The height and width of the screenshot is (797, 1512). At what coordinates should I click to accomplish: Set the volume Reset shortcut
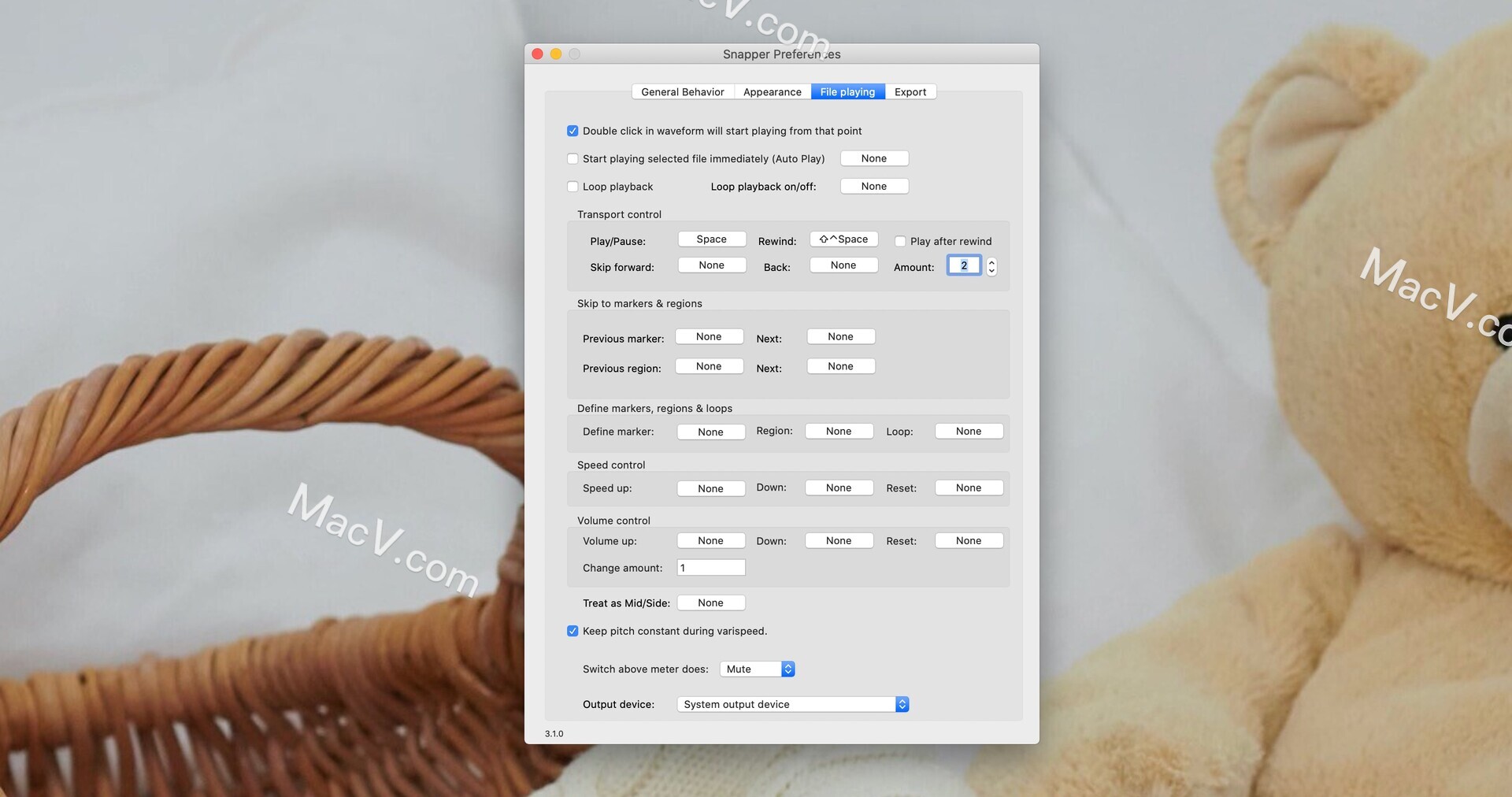969,540
